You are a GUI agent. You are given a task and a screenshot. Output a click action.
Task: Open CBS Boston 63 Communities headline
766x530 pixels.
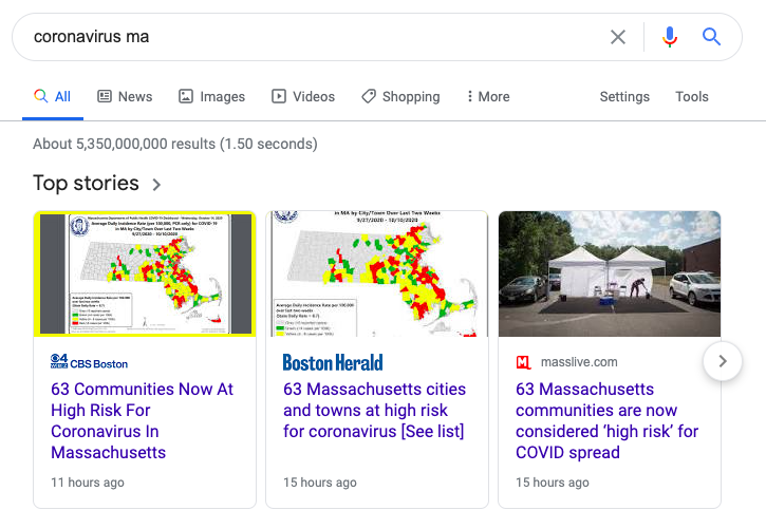pyautogui.click(x=142, y=420)
